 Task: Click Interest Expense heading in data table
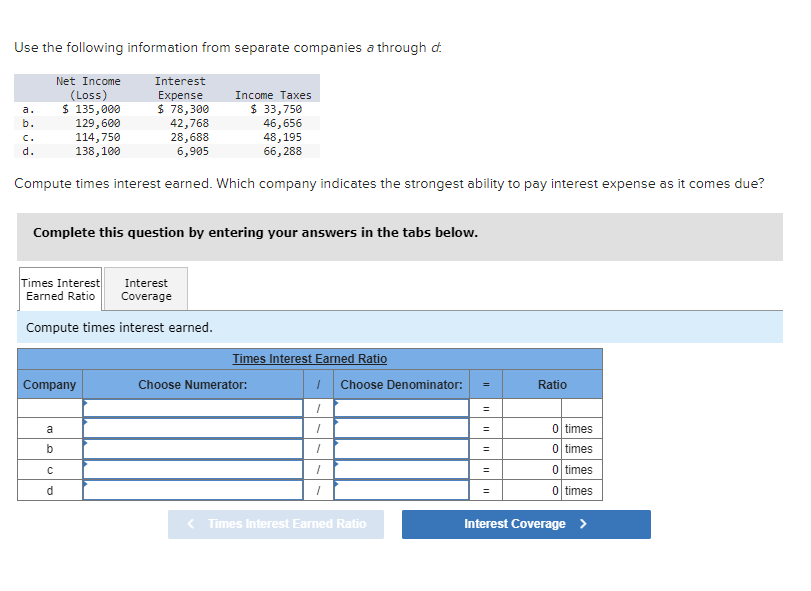pos(180,88)
